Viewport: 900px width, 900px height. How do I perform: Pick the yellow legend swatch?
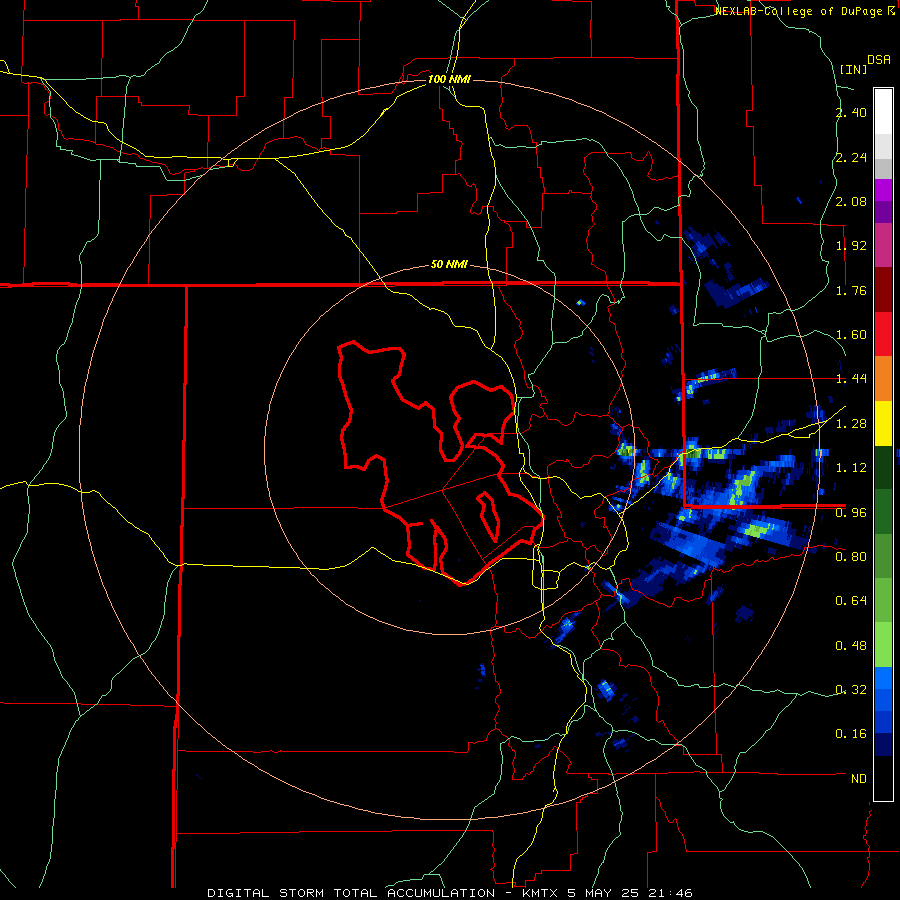[x=883, y=424]
